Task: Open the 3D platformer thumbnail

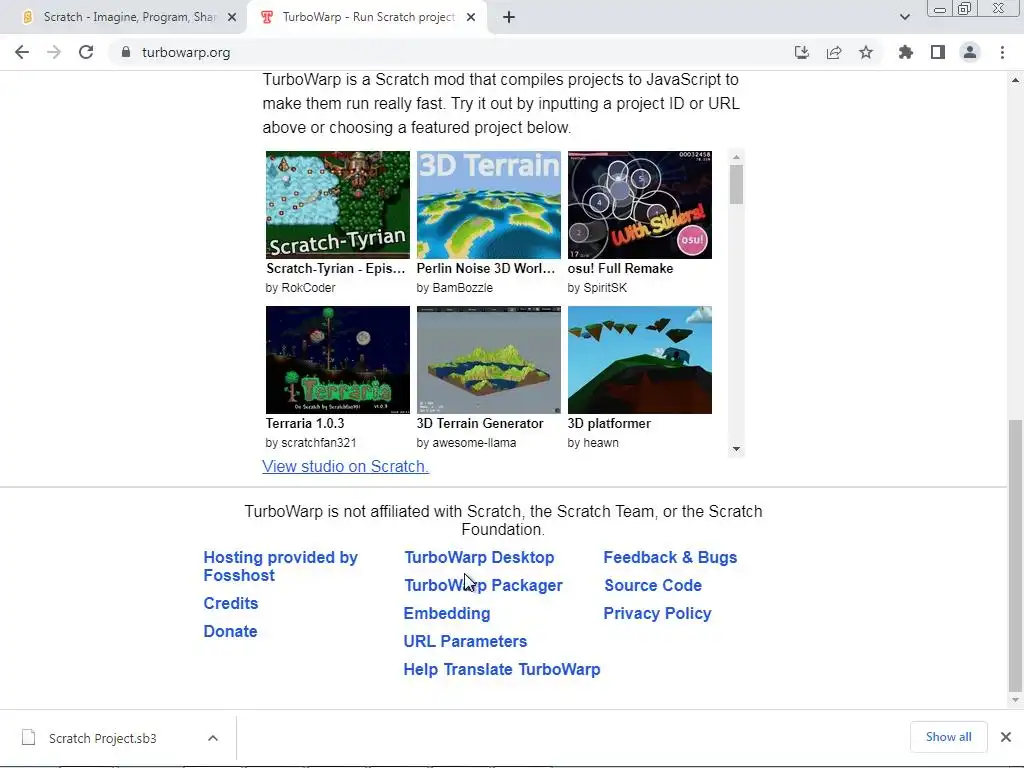Action: click(x=639, y=360)
